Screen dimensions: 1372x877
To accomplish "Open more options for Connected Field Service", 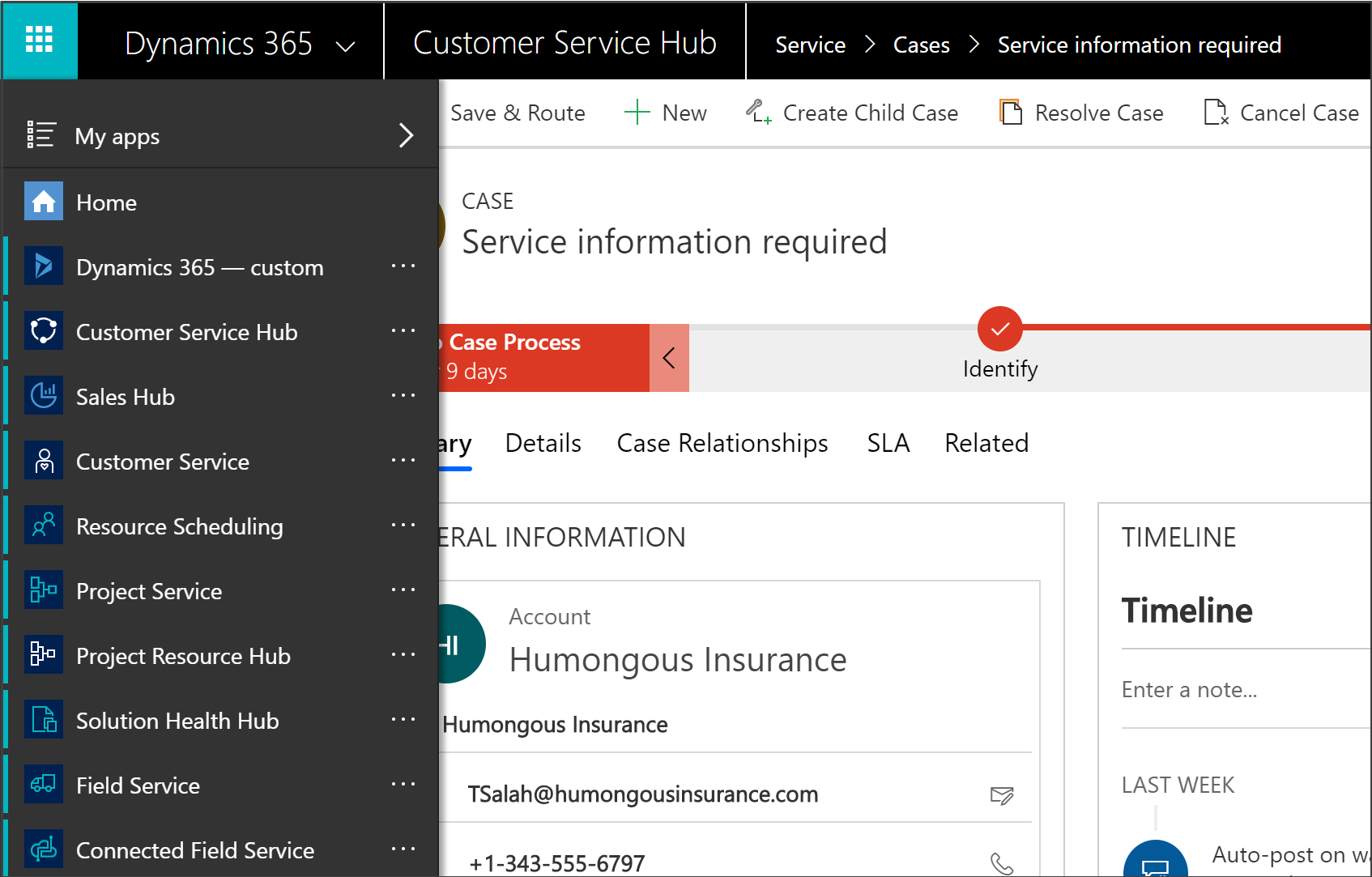I will pyautogui.click(x=403, y=849).
